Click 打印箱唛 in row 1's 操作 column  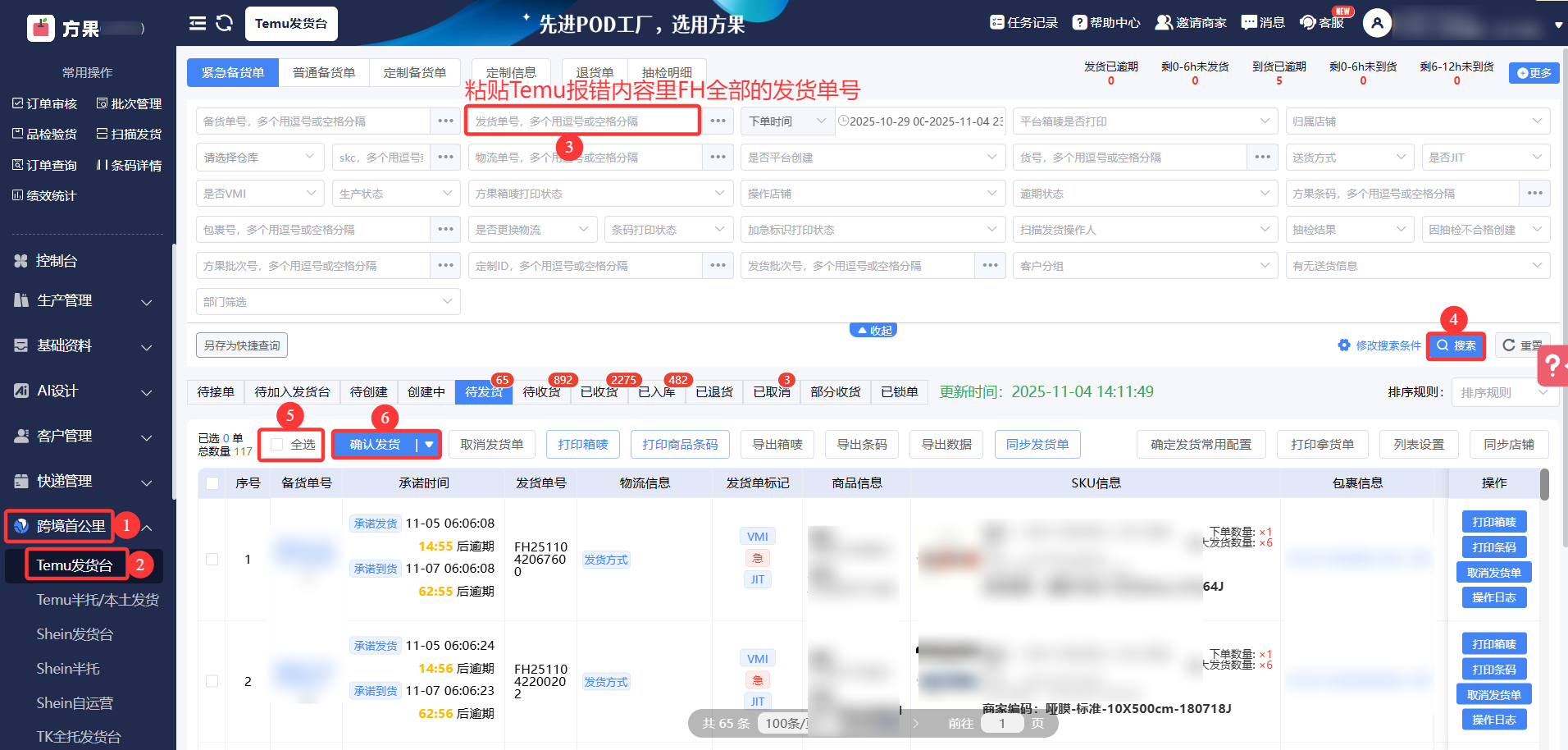point(1494,522)
